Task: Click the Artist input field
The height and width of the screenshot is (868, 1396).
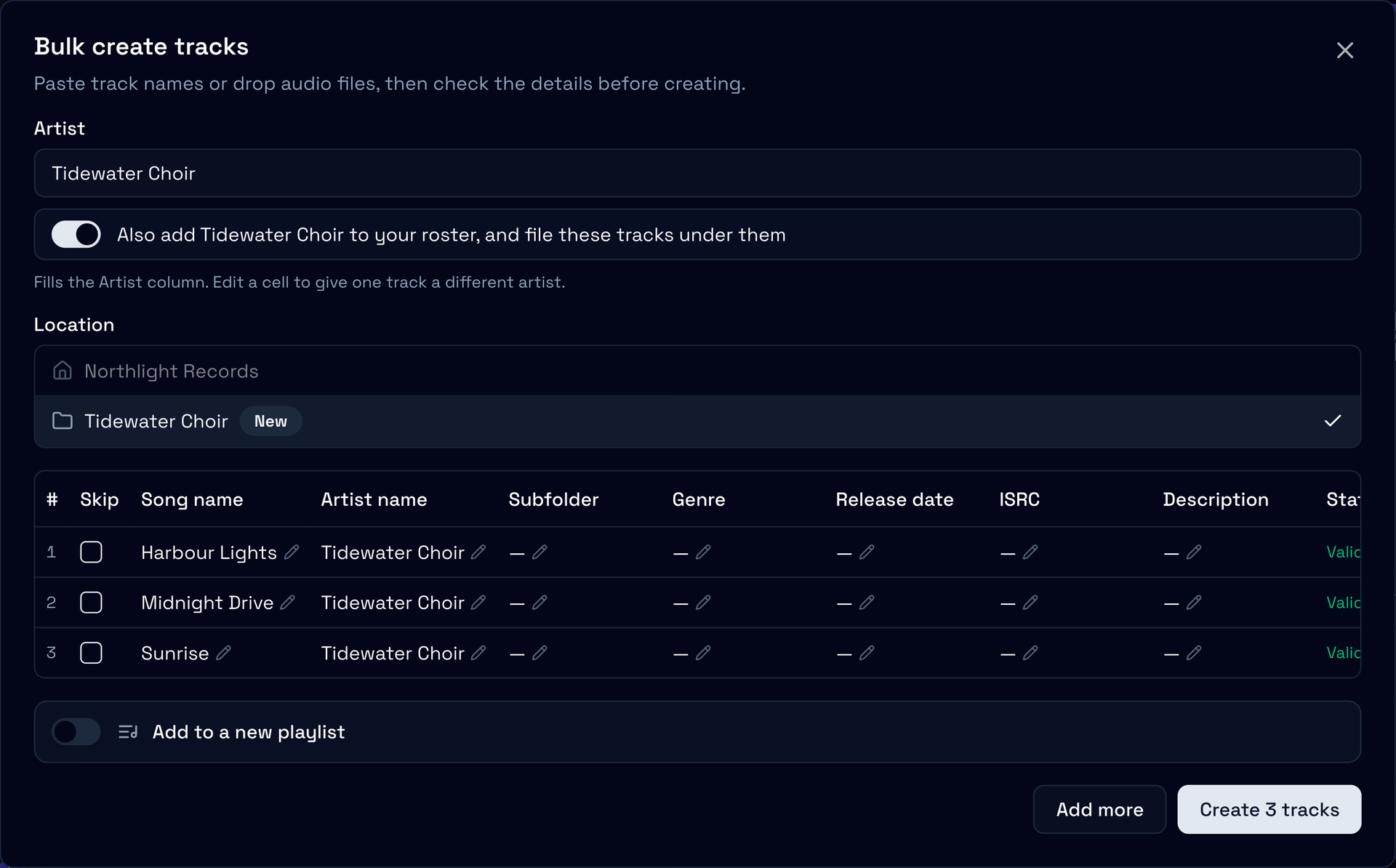Action: [x=697, y=173]
